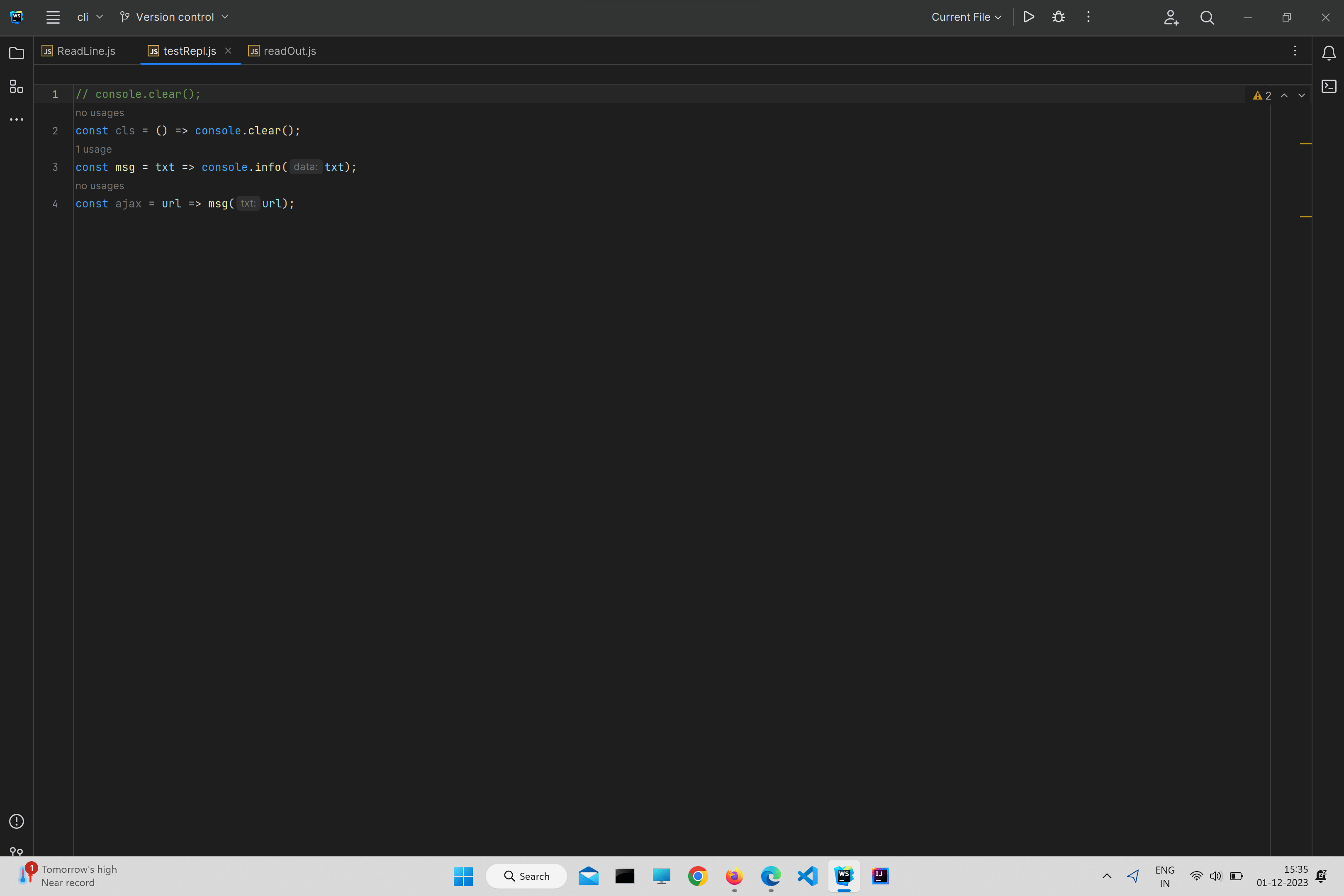Viewport: 1344px width, 896px height.
Task: Click the warnings count indicator
Action: tap(1262, 95)
